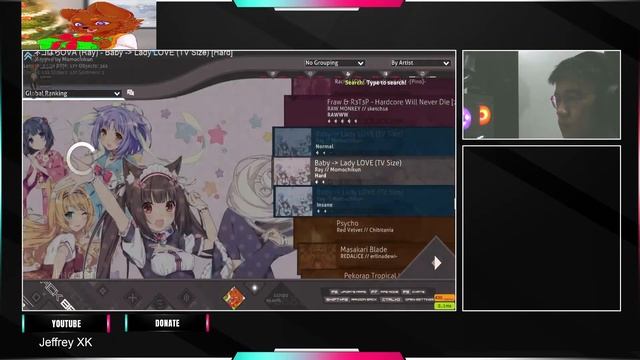
Task: Click the Normal difficulty thumbnail image
Action: 293,142
